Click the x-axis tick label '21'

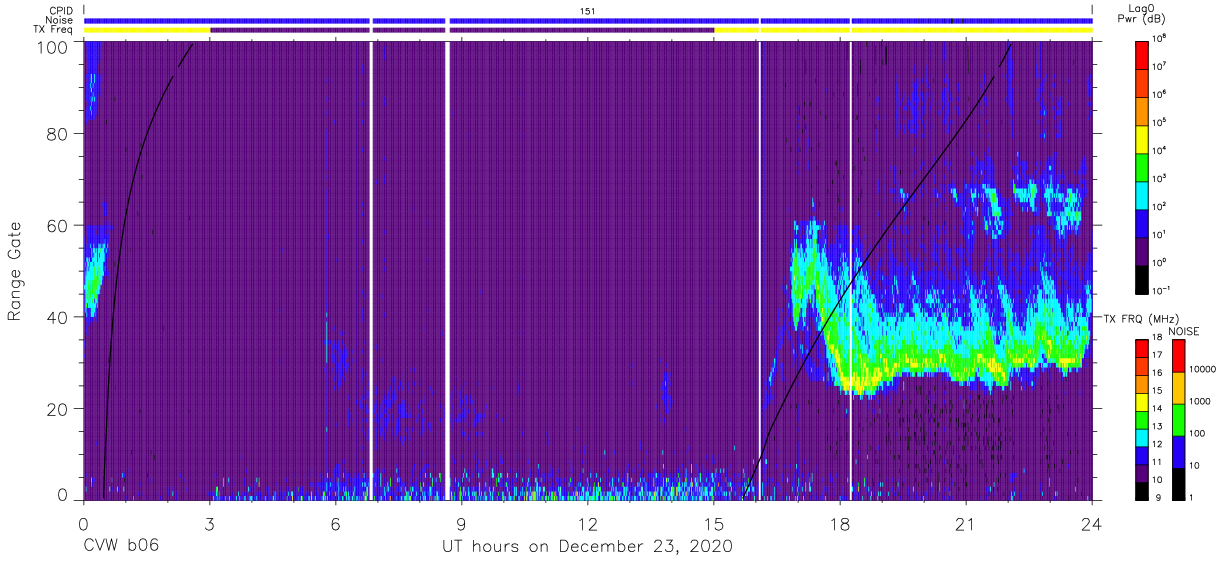click(966, 523)
